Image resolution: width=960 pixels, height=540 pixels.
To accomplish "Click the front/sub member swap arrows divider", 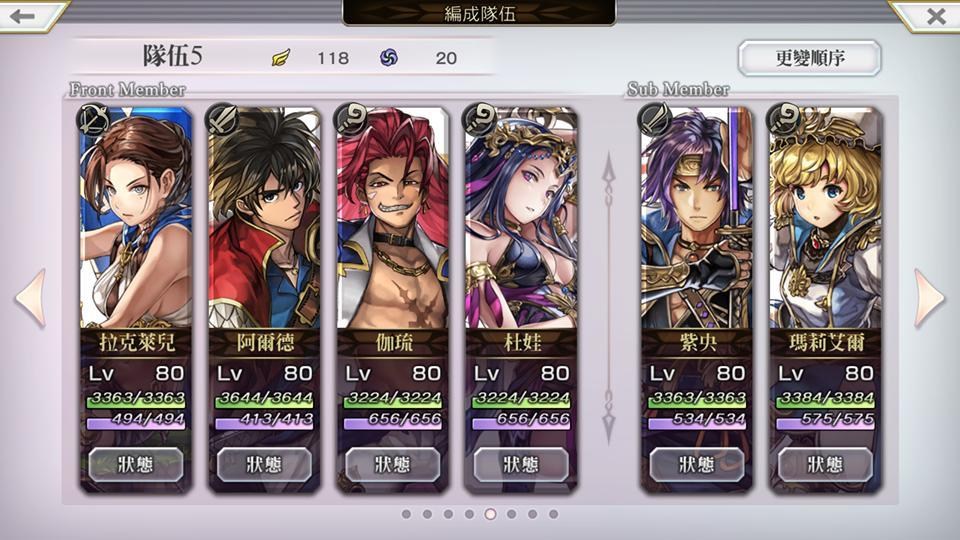I will [608, 298].
